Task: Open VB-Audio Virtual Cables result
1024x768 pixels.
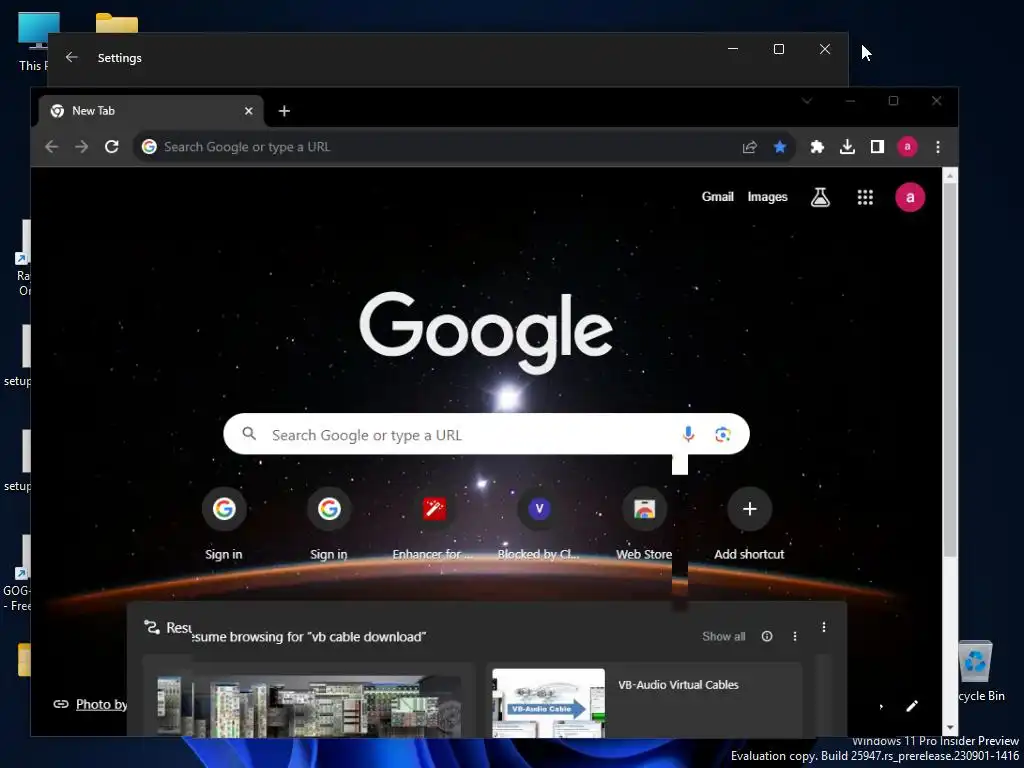Action: [x=678, y=684]
